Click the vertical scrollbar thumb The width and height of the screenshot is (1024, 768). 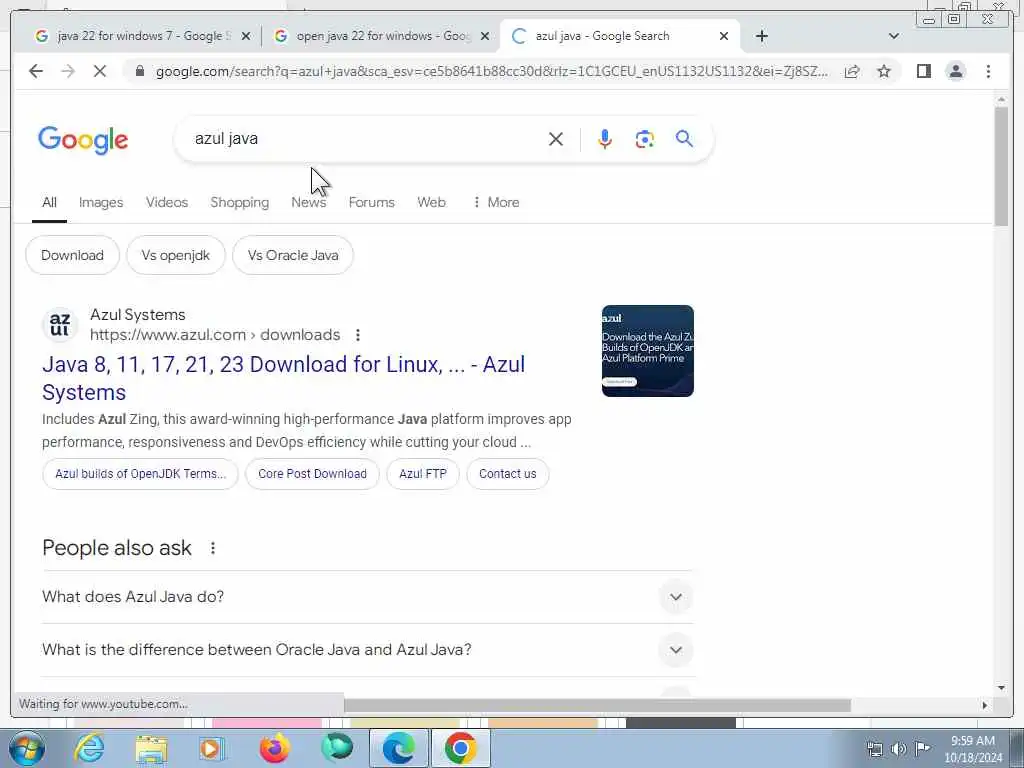pyautogui.click(x=1001, y=167)
